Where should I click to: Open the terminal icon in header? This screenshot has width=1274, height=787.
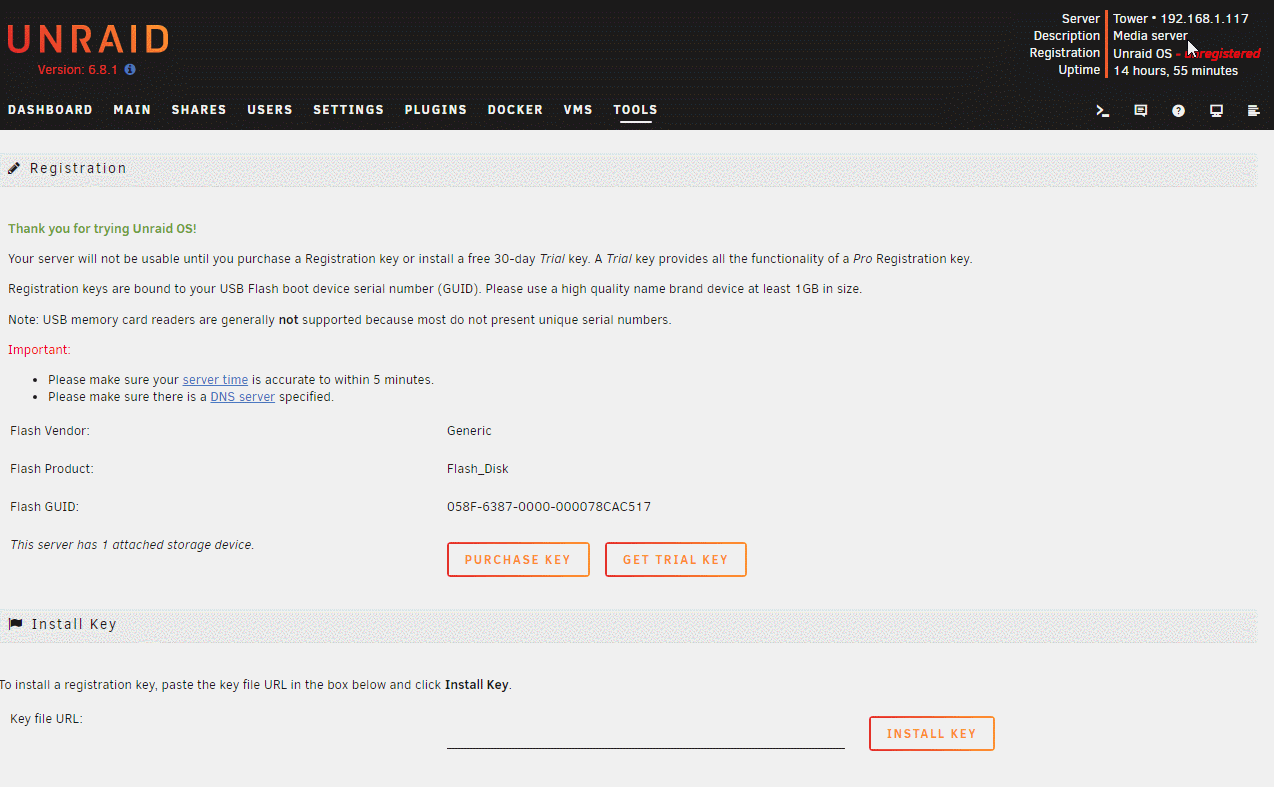1103,111
